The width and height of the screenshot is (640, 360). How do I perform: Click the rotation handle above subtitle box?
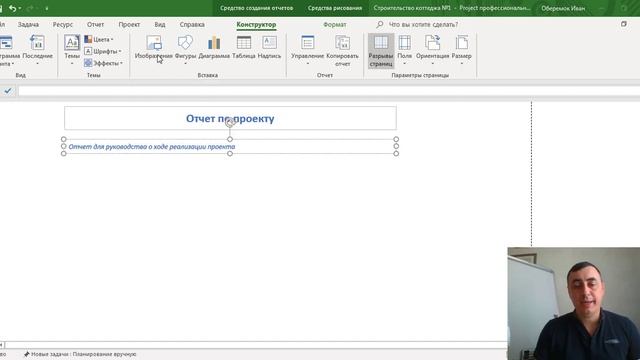[x=230, y=122]
